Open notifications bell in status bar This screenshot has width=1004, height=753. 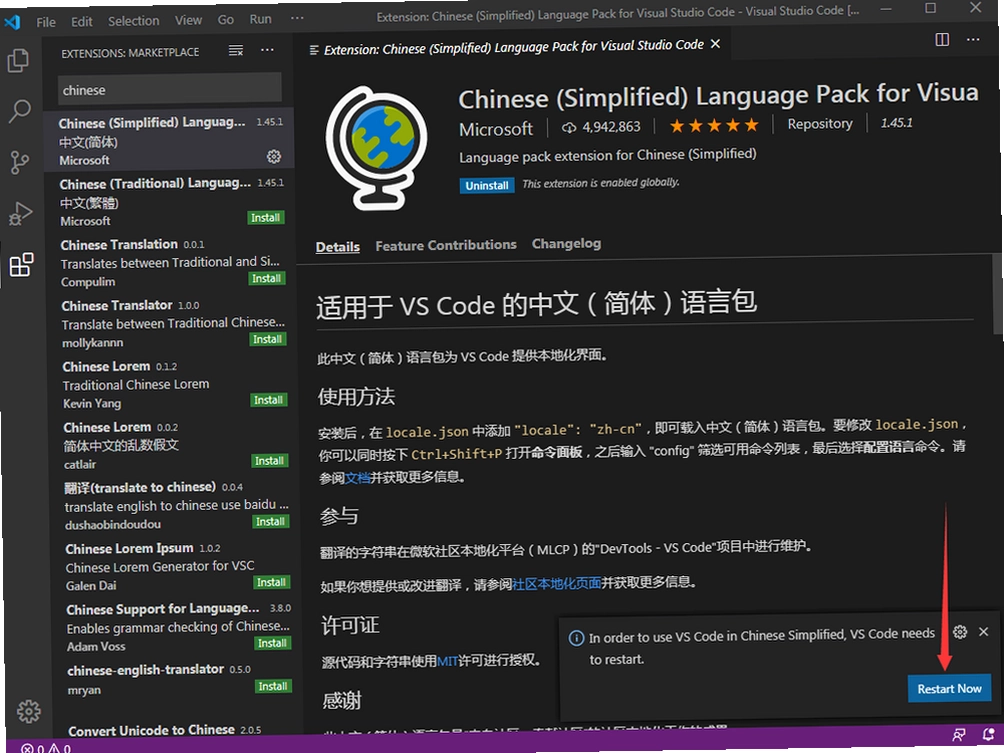pos(989,734)
